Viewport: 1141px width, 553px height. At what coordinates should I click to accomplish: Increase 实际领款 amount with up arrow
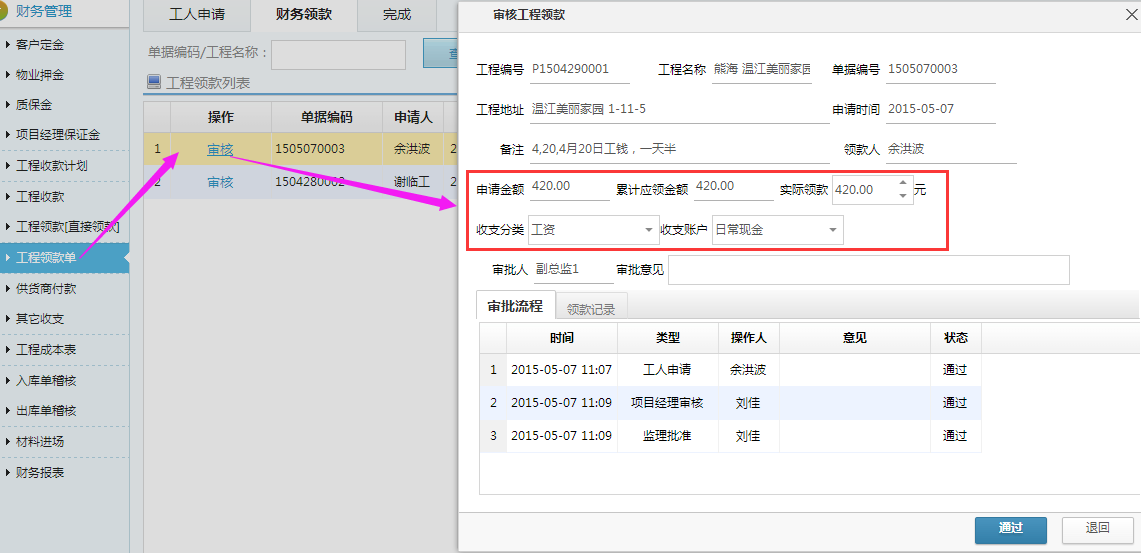903,183
